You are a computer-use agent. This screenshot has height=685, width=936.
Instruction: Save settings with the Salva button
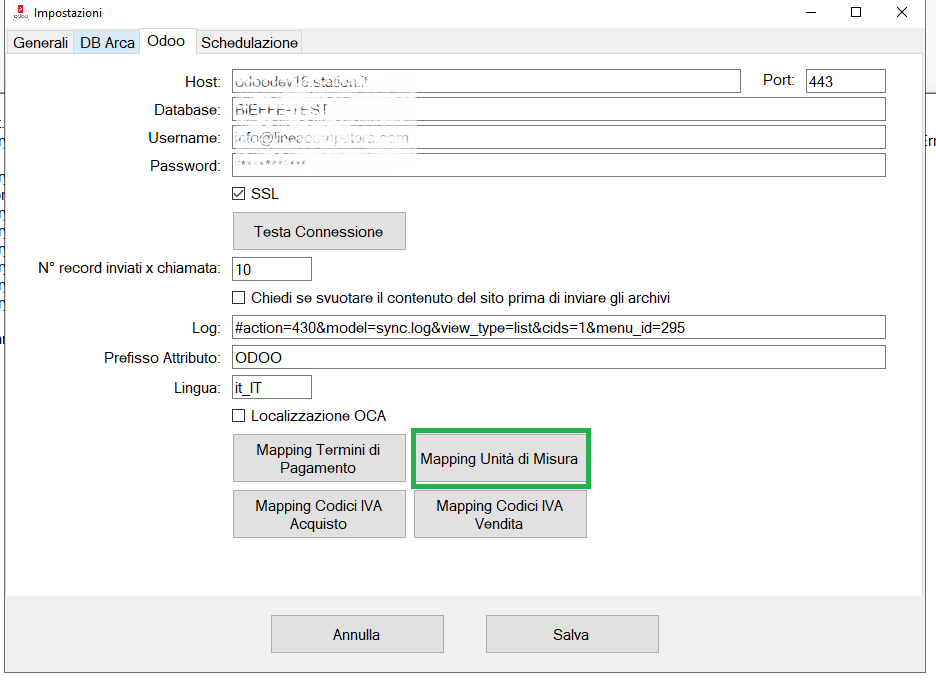point(571,634)
